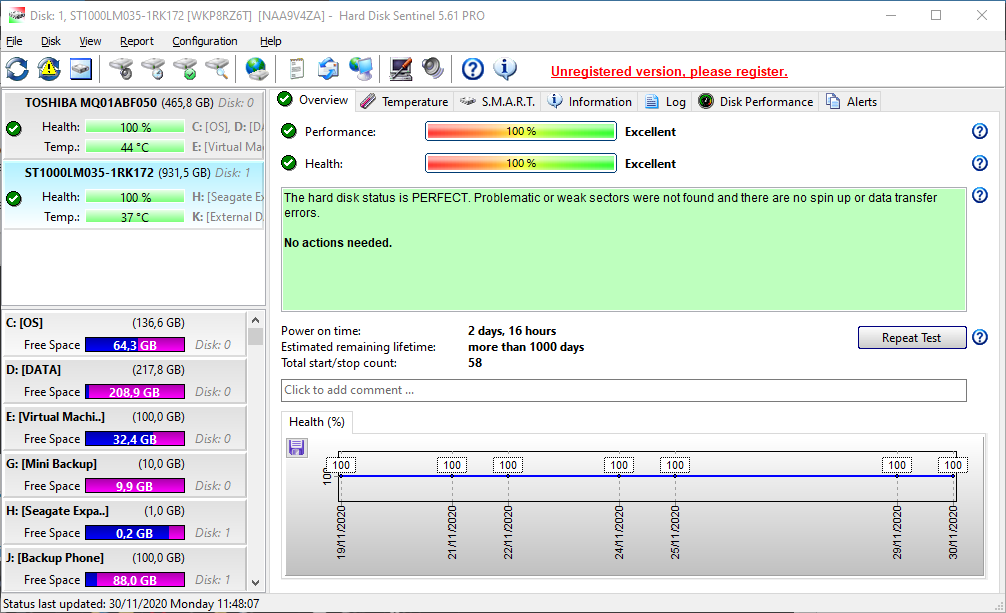Switch to the Log tab
This screenshot has width=1006, height=613.
click(665, 101)
